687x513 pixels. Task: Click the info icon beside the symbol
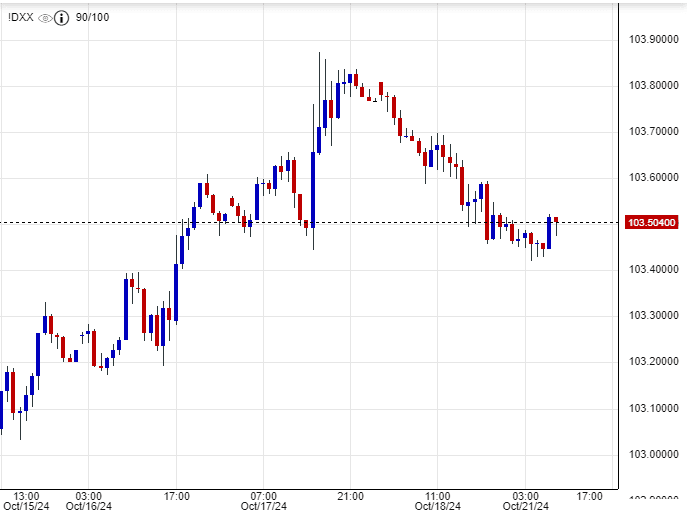pyautogui.click(x=62, y=18)
